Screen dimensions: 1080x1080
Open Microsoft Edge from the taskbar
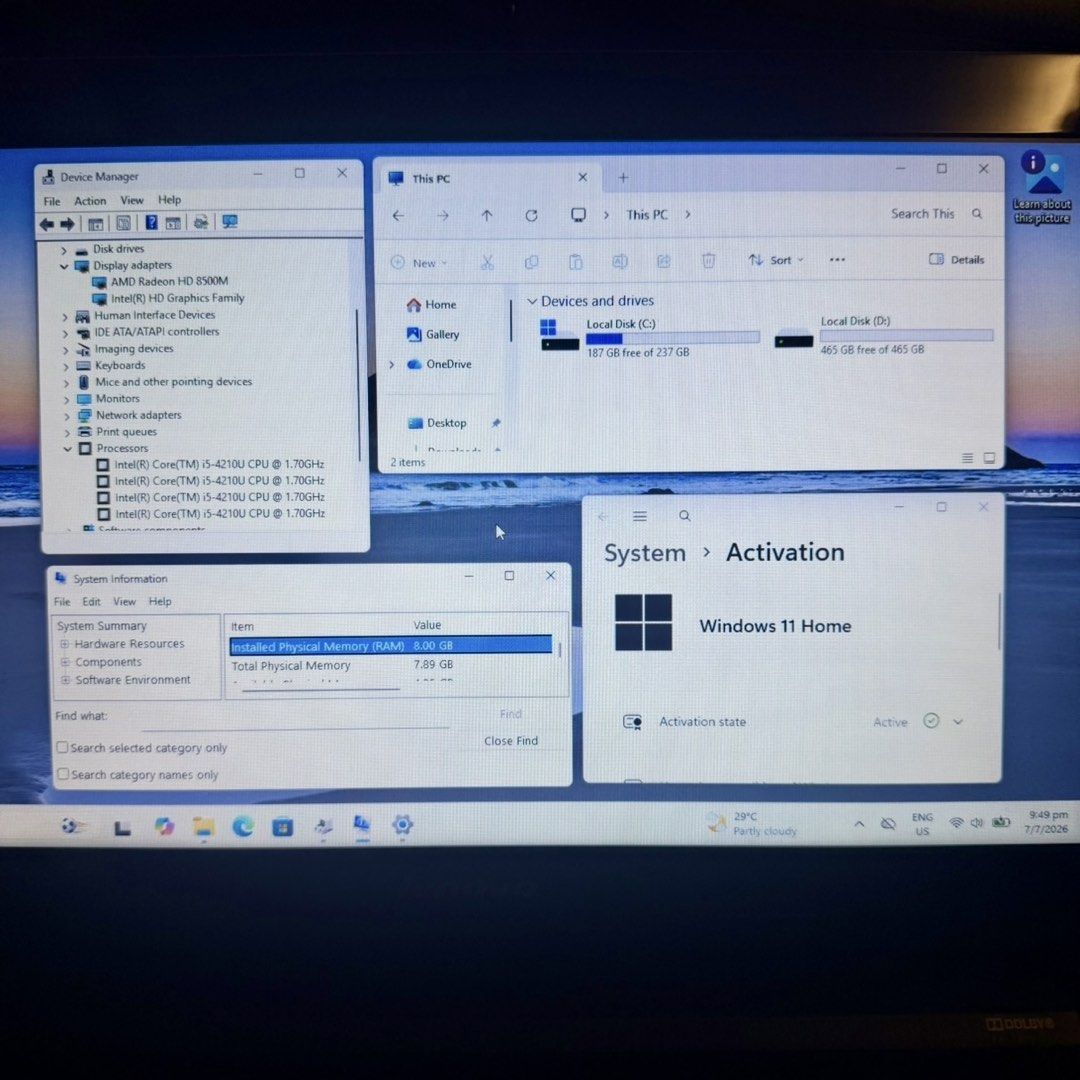(242, 825)
